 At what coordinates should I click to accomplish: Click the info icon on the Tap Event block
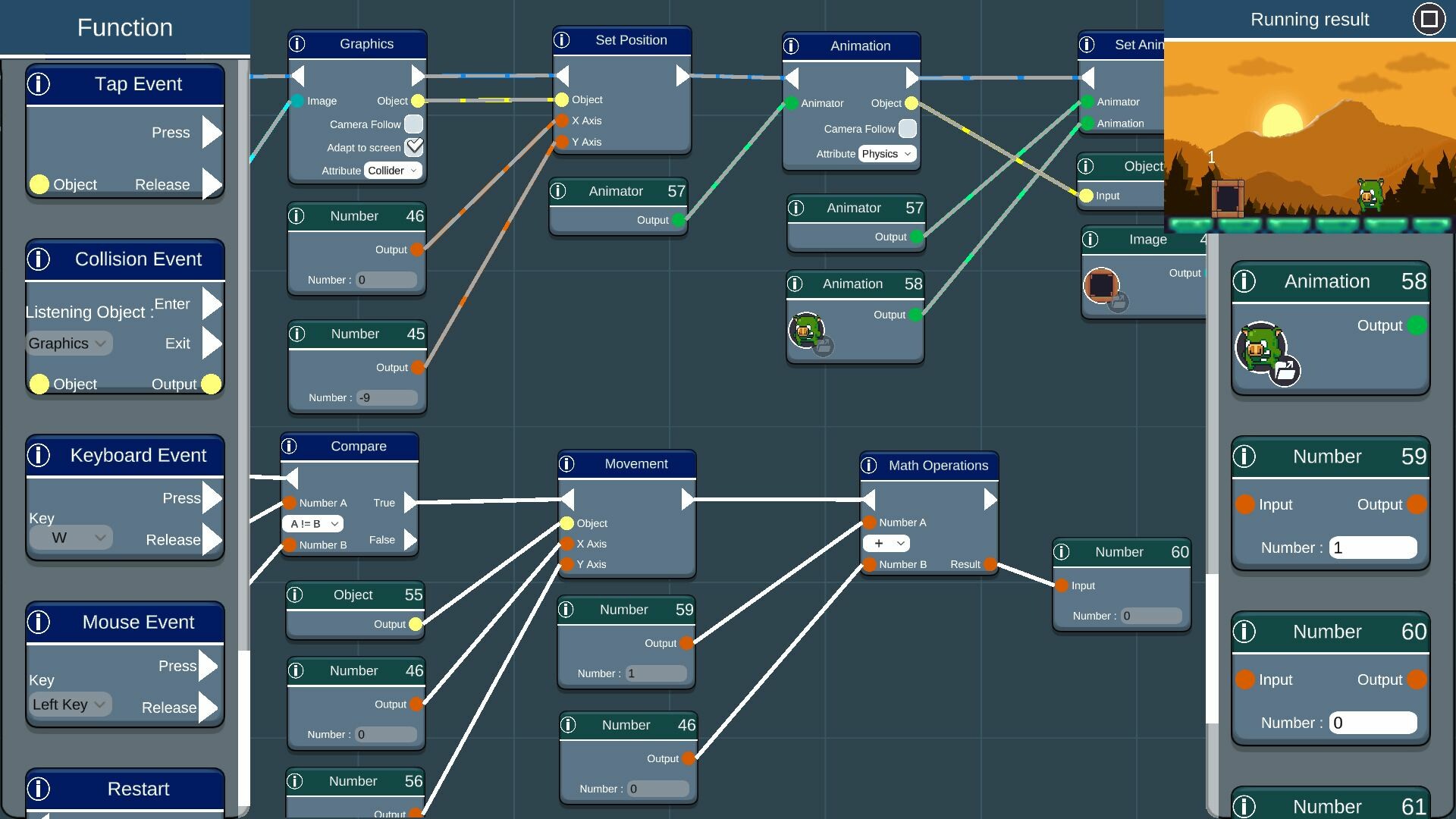(x=39, y=84)
